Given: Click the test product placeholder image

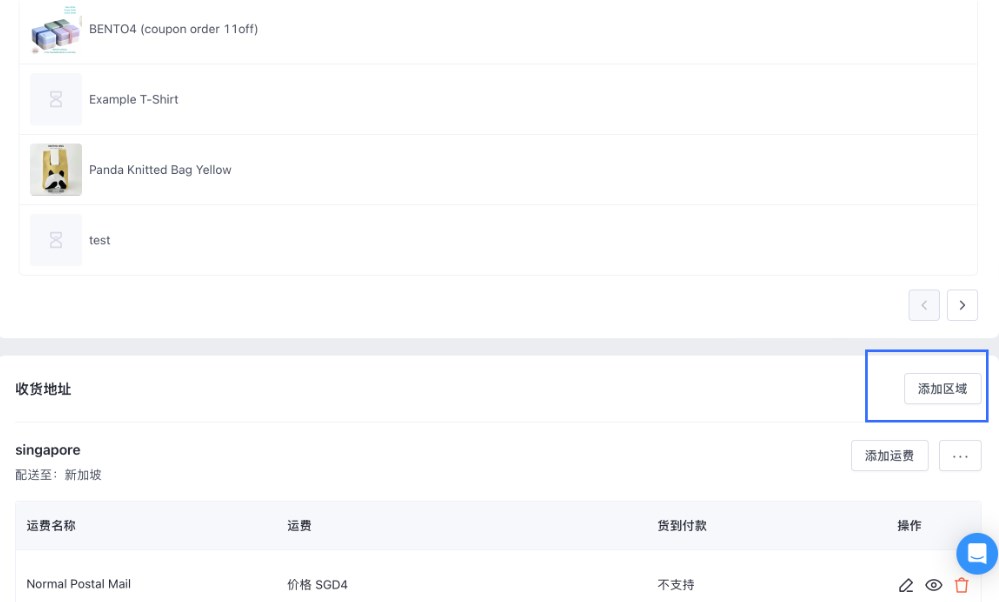Looking at the screenshot, I should (56, 240).
